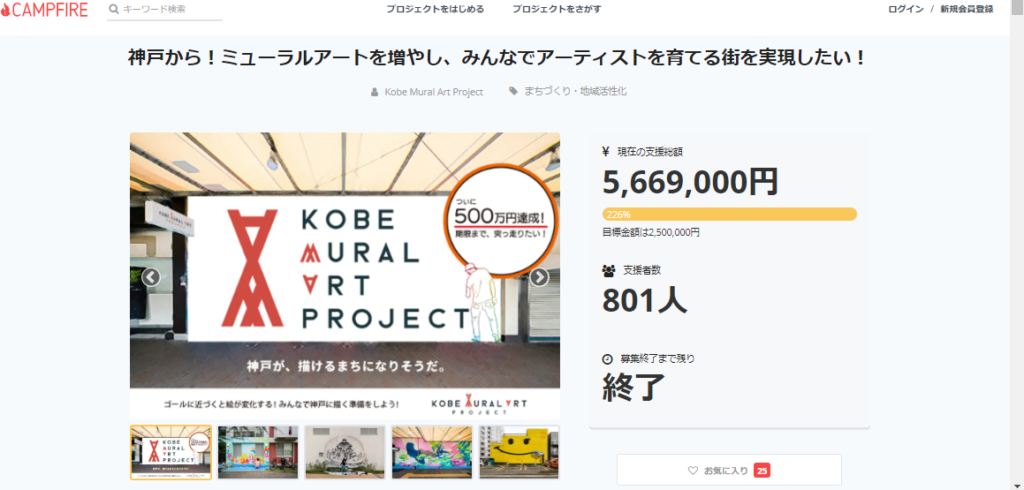Click the project owner person icon

point(374,92)
